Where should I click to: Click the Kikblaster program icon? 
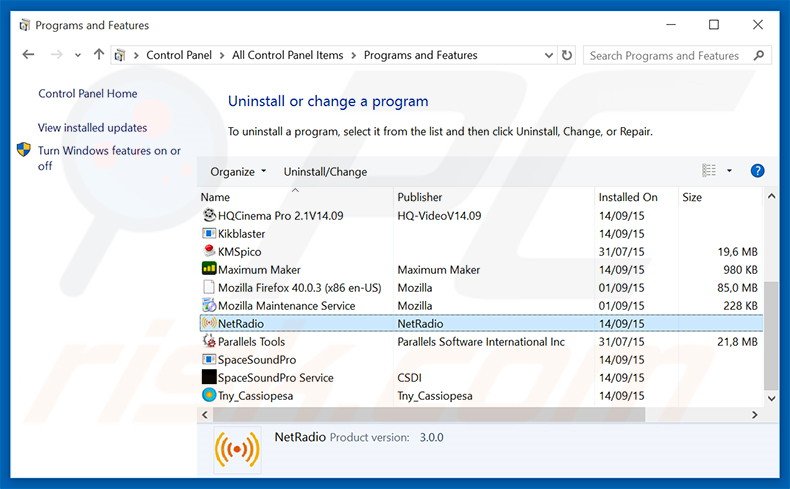coord(209,234)
